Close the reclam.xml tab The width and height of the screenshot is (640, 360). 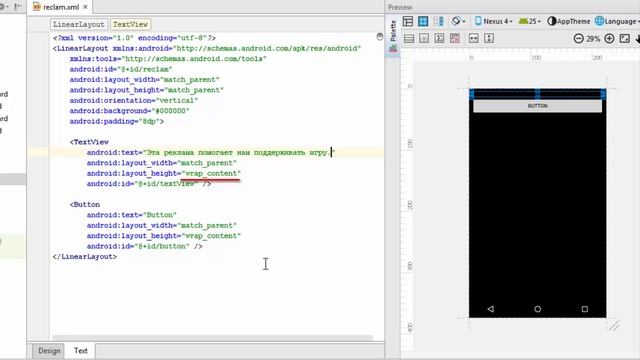85,7
